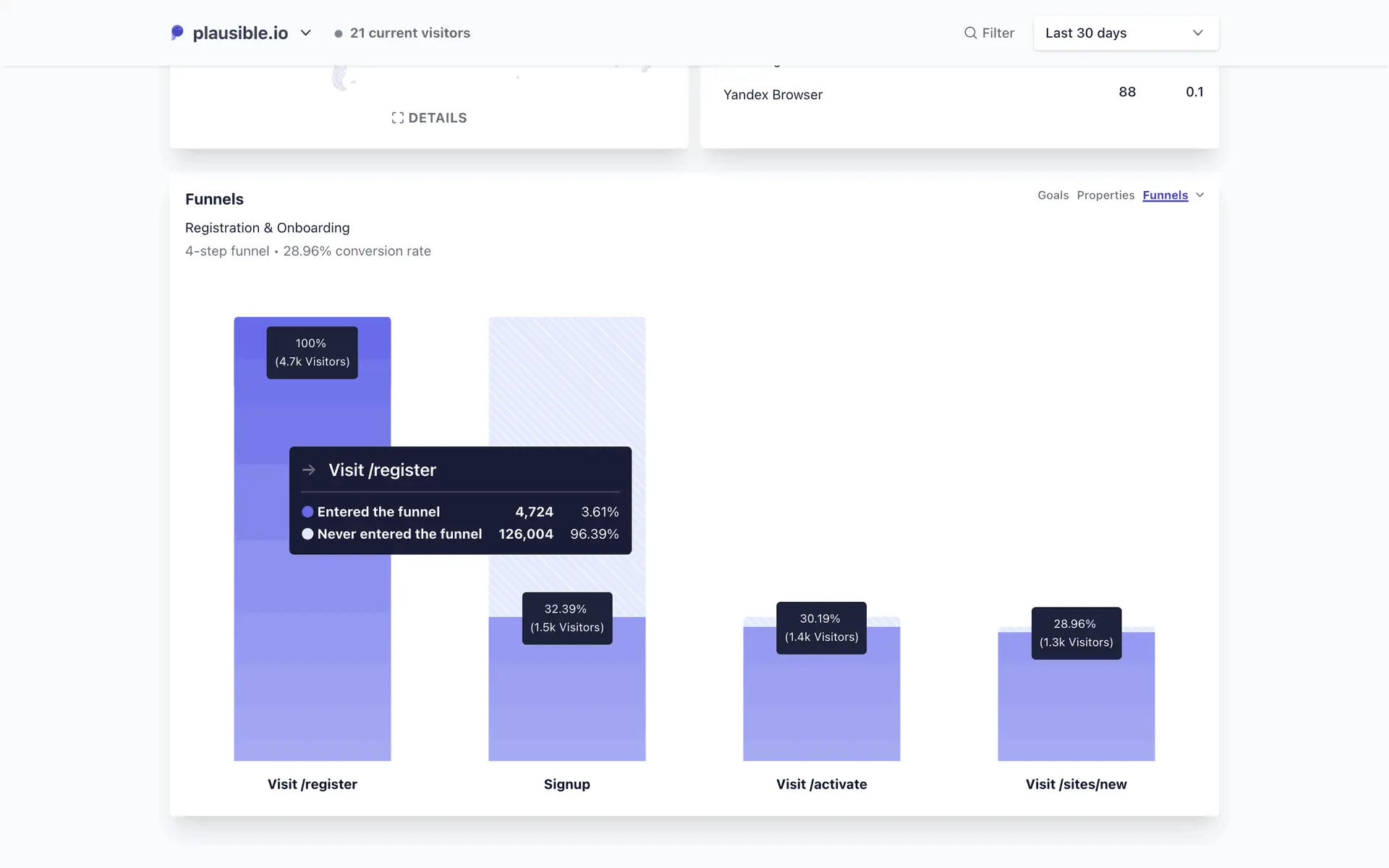Click the tooltip arrow icon beside Visit /register
This screenshot has height=868, width=1389.
[x=309, y=470]
